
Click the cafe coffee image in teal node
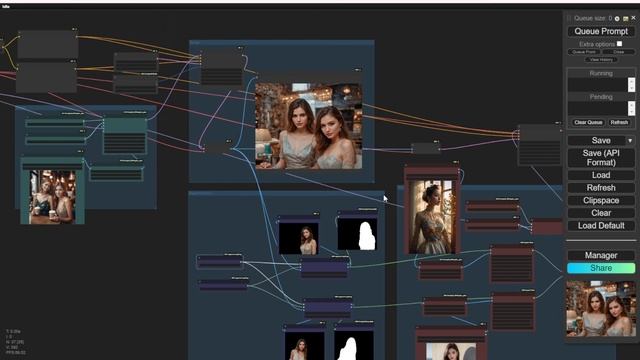click(53, 197)
